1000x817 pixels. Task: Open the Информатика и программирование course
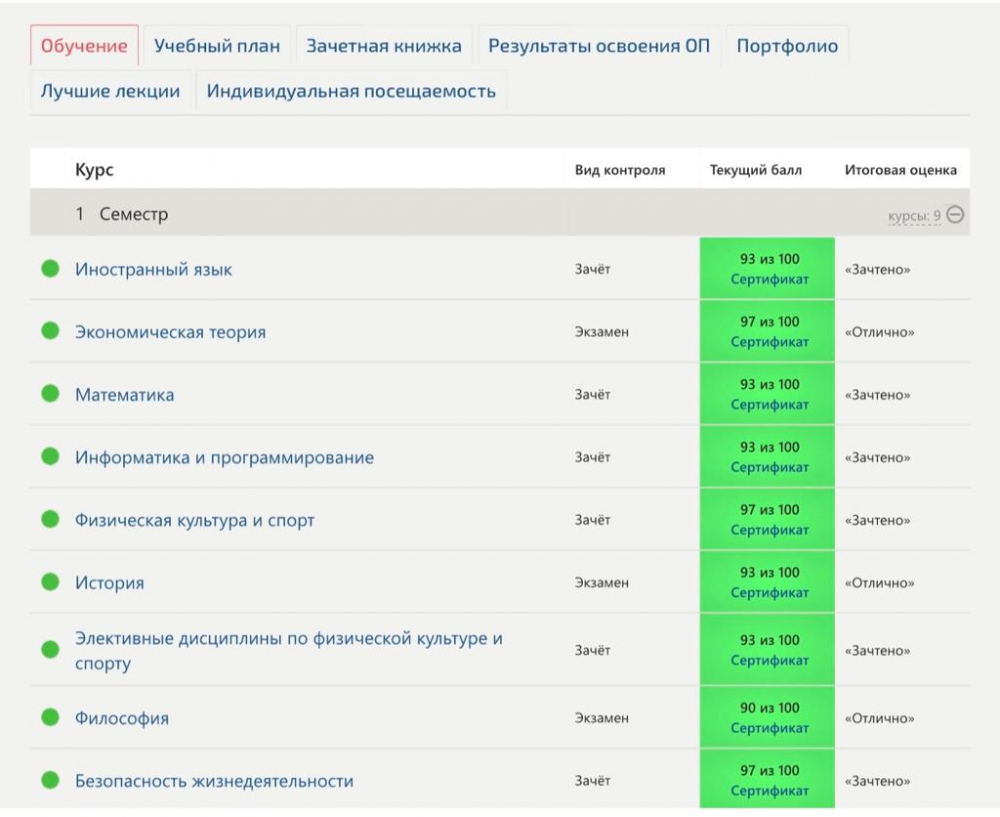(x=224, y=458)
